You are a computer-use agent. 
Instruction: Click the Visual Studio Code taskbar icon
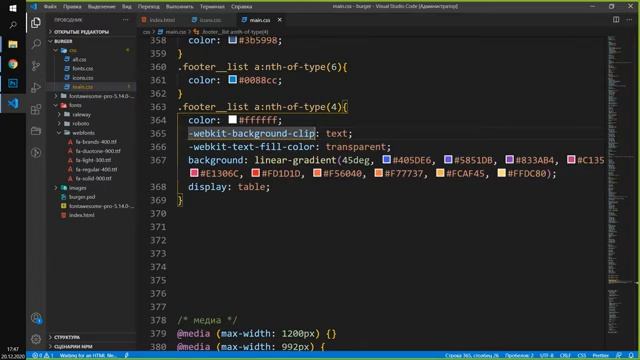pyautogui.click(x=13, y=103)
